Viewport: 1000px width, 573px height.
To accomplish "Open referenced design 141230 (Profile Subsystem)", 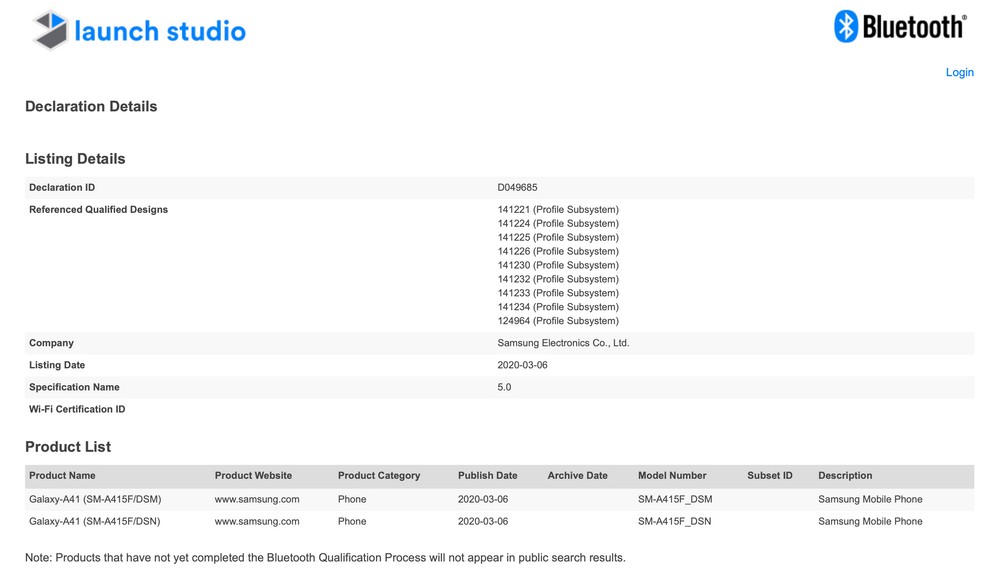I will click(x=558, y=266).
